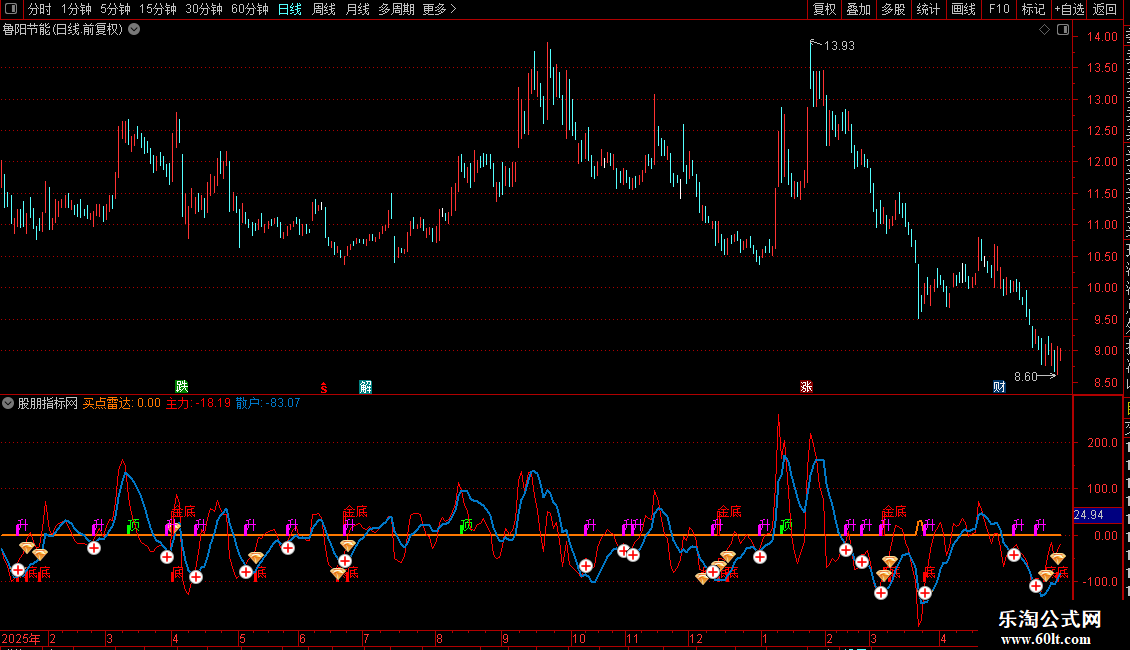Click the -100.0 indicator axis label
The height and width of the screenshot is (650, 1130).
[1100, 582]
